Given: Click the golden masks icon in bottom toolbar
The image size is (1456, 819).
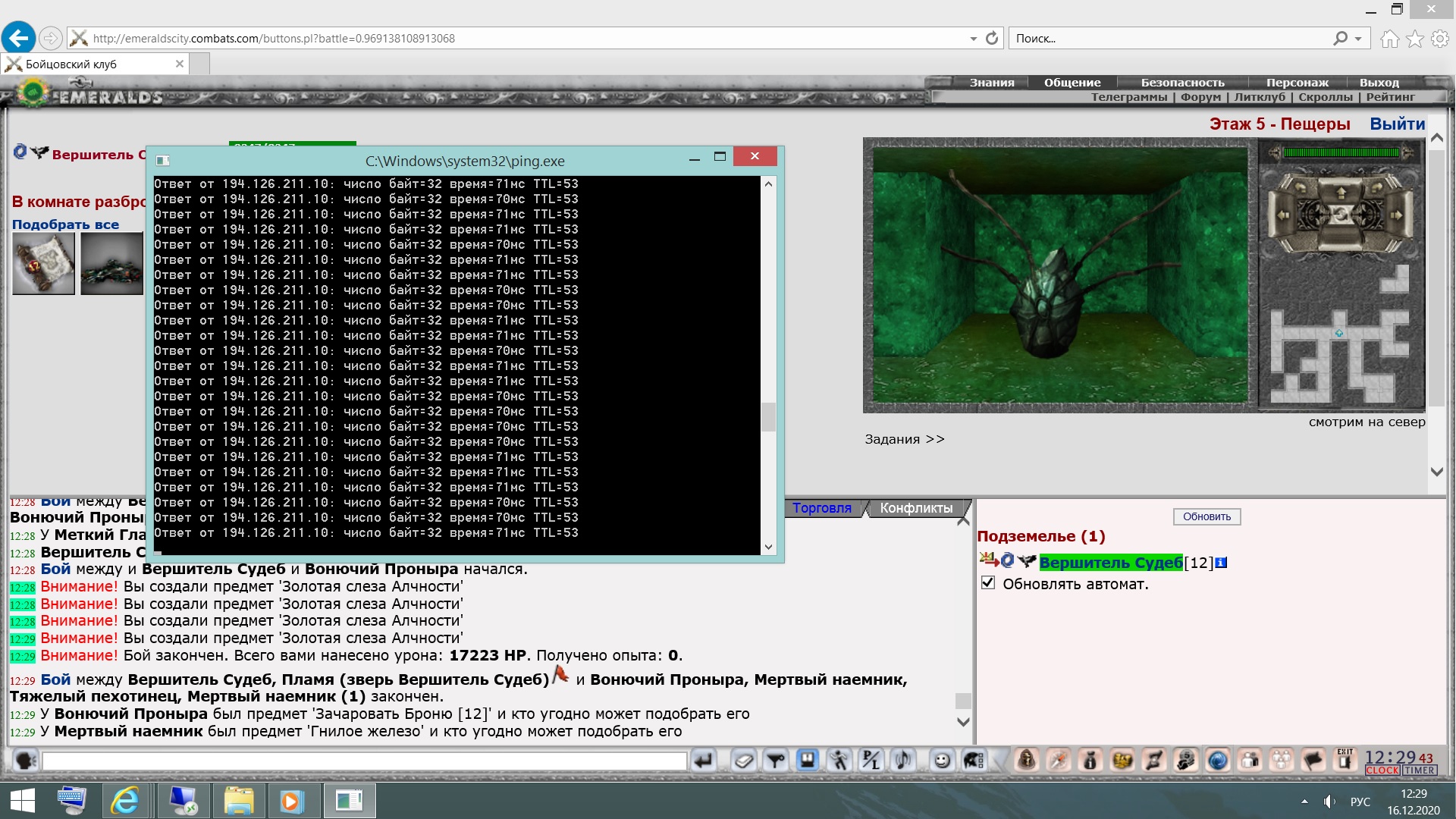Looking at the screenshot, I should [x=1122, y=760].
